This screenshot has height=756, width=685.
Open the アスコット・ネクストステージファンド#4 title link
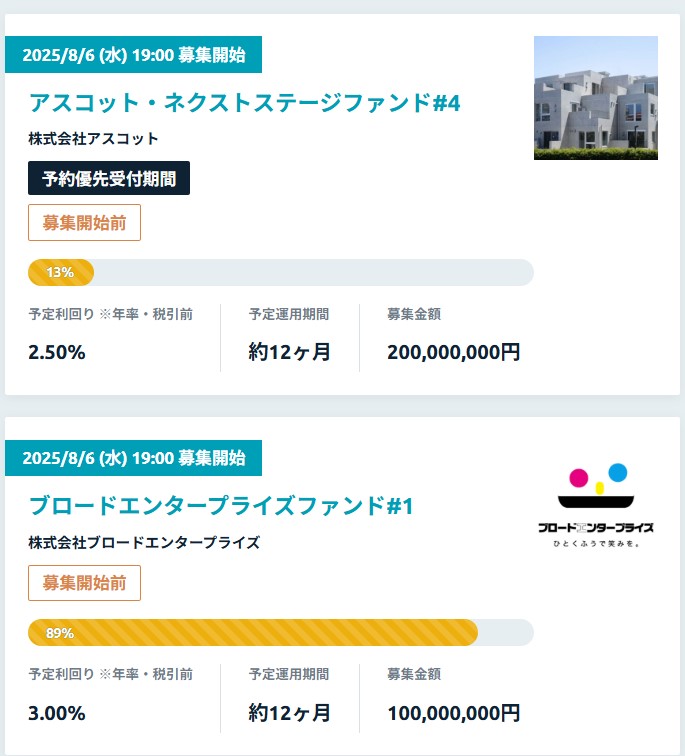(x=244, y=103)
